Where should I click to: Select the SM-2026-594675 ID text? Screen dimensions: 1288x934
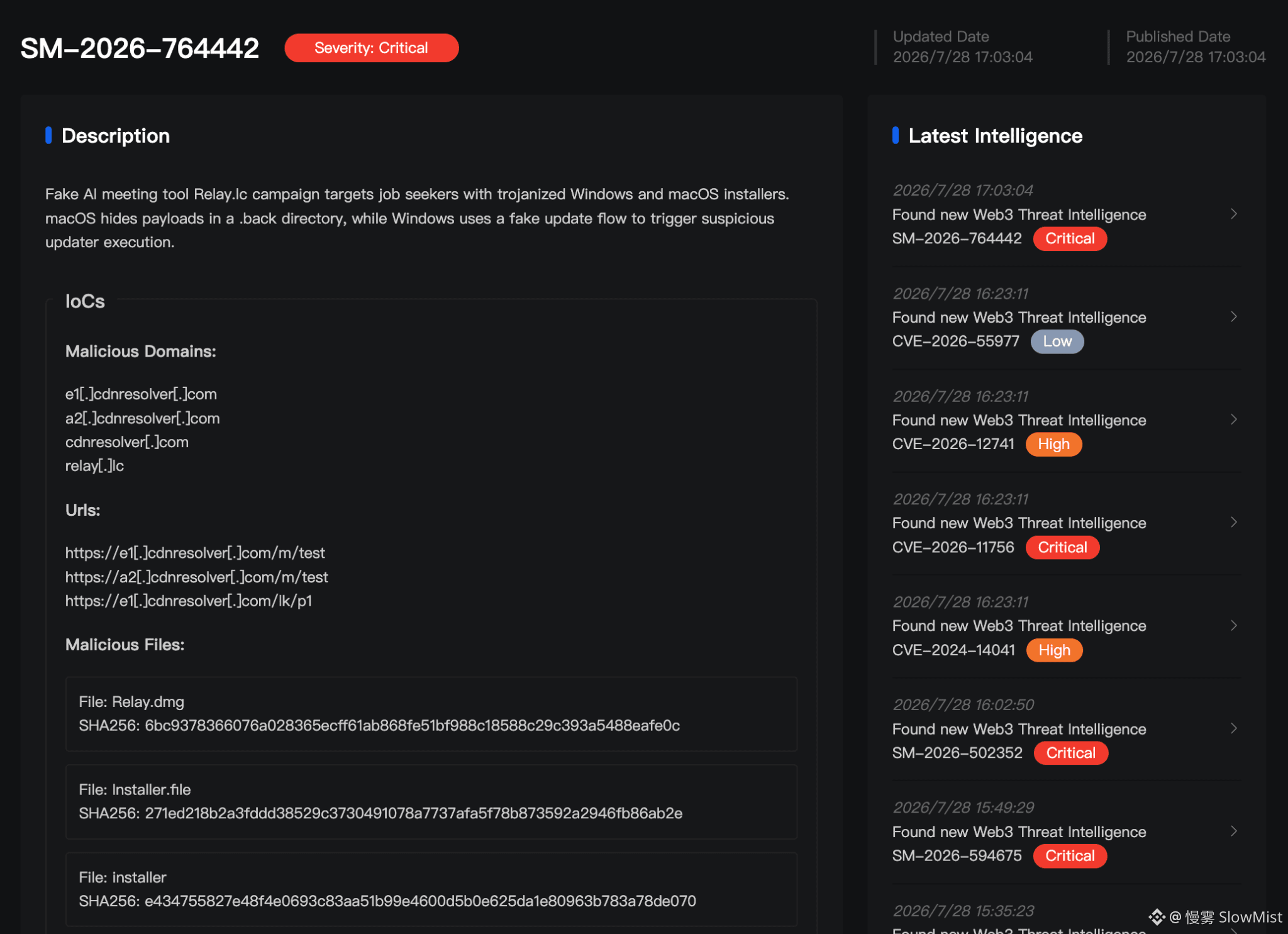[957, 856]
